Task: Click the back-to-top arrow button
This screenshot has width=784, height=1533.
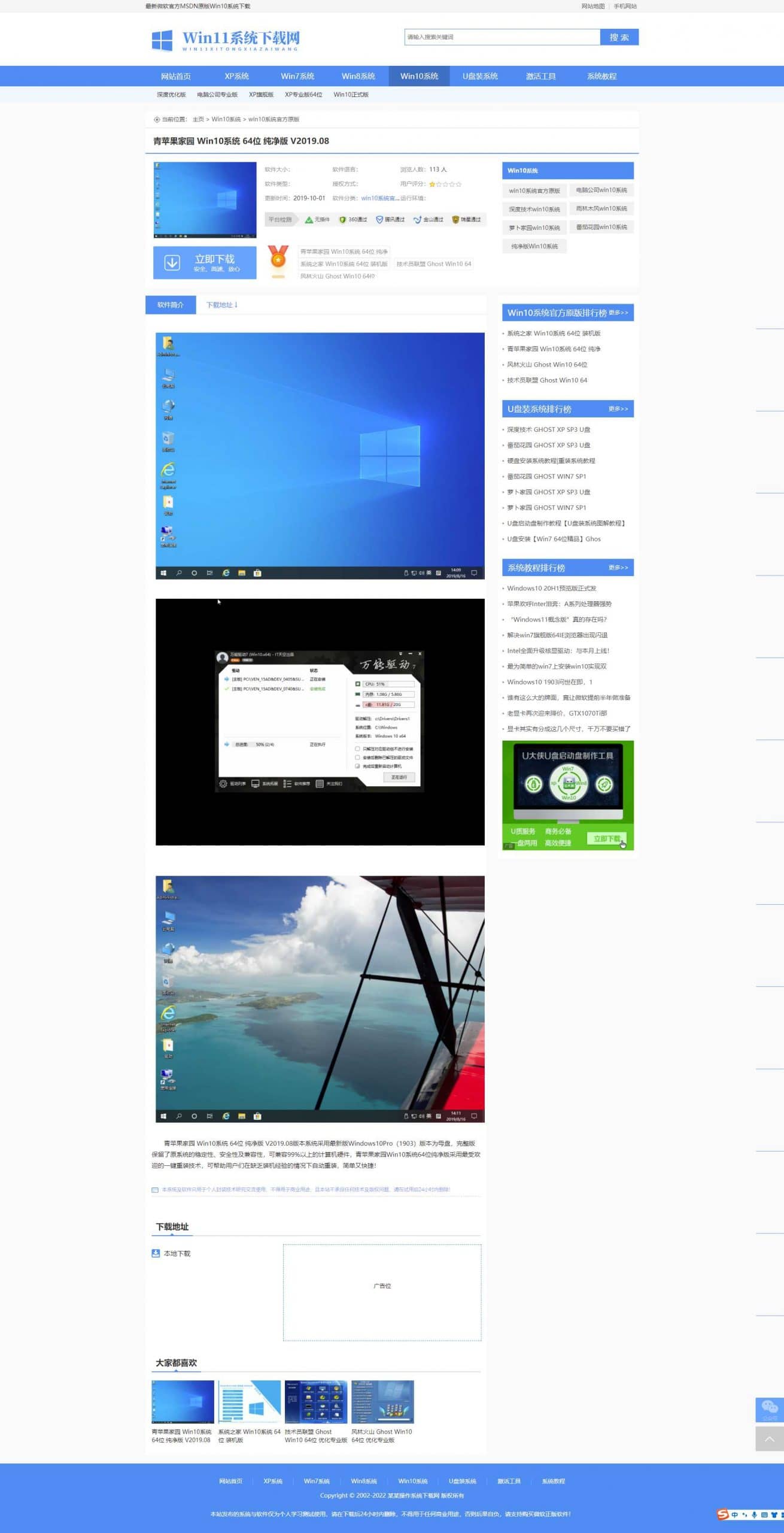Action: [770, 1438]
